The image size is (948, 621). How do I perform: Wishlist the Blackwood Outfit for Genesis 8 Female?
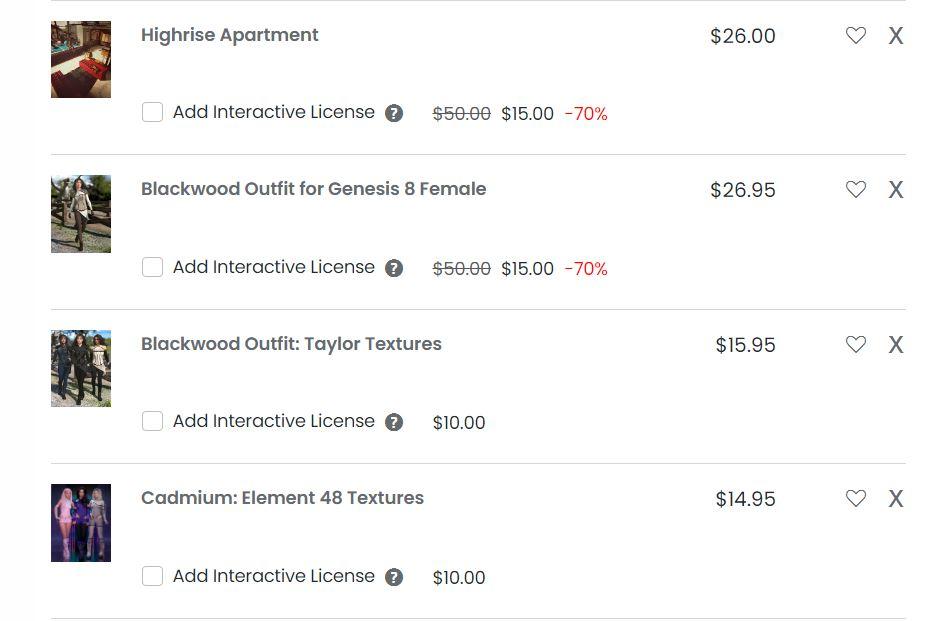(856, 189)
